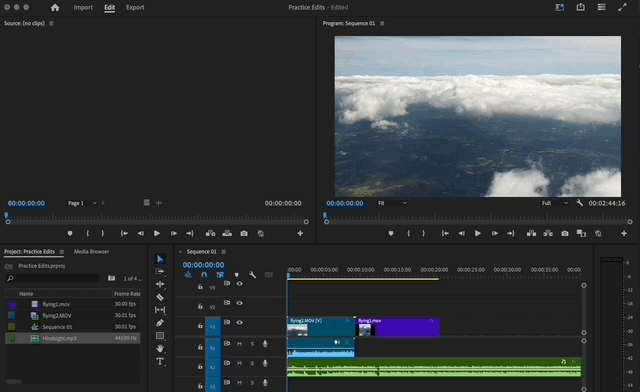Screen dimensions: 640x392
Task: Click the Program monitor playhead
Action: [325, 216]
